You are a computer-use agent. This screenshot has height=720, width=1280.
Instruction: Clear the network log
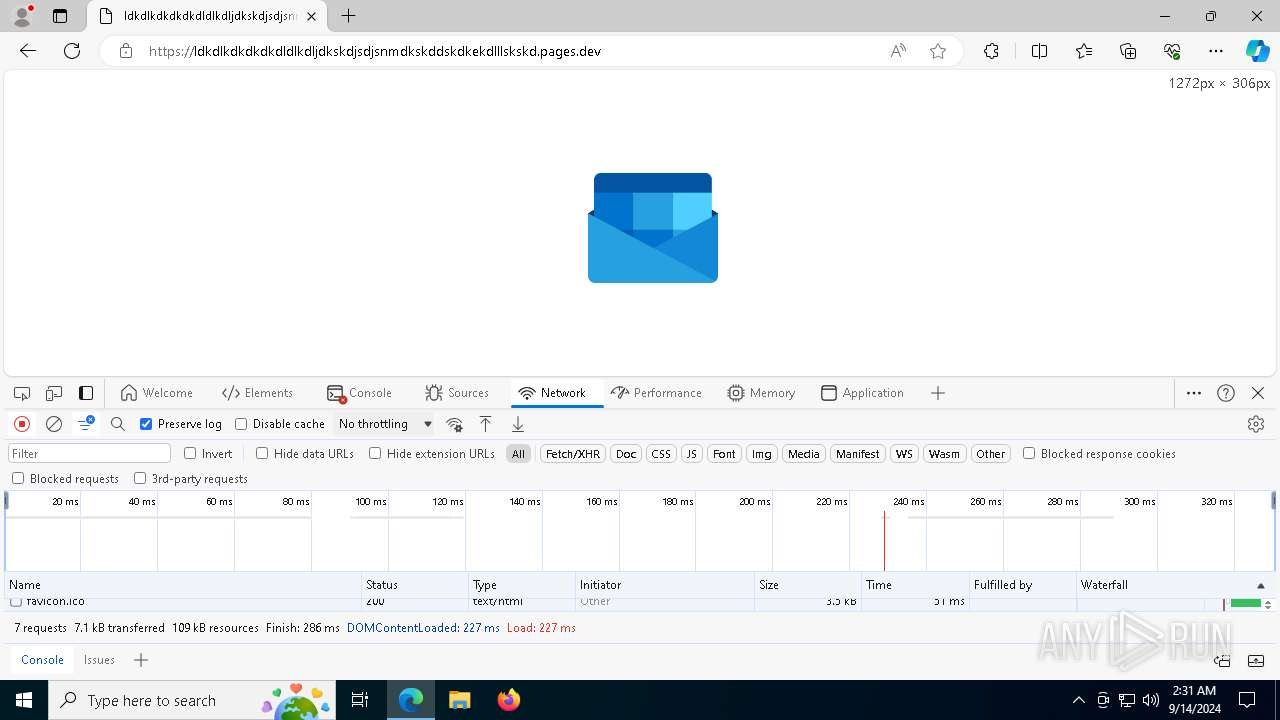point(54,424)
